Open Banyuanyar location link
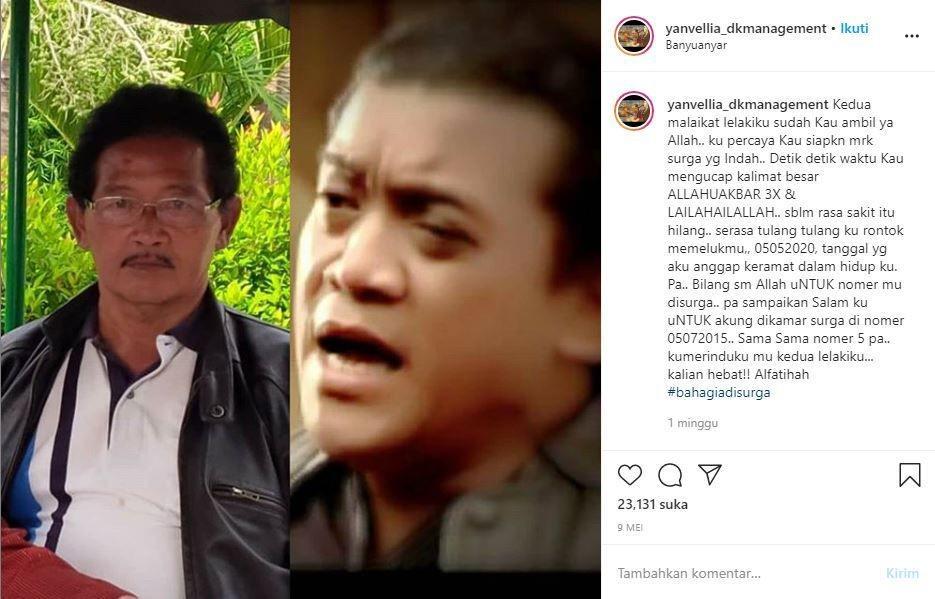 point(696,45)
